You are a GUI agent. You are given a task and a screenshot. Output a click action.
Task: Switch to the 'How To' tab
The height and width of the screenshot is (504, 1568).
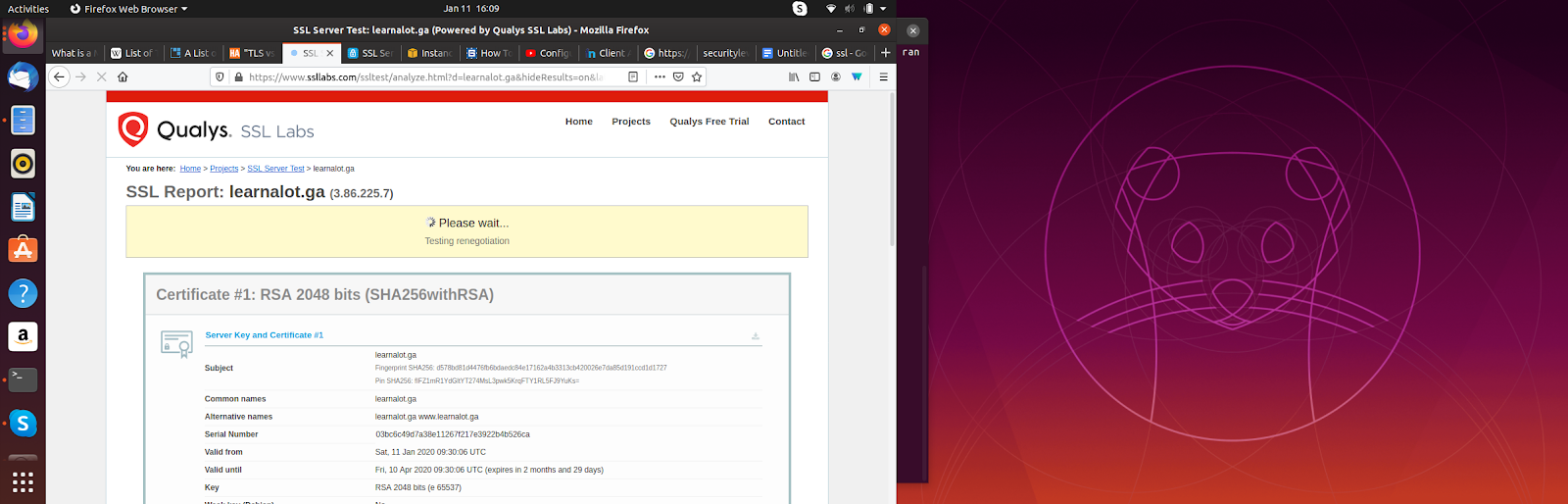pyautogui.click(x=489, y=53)
